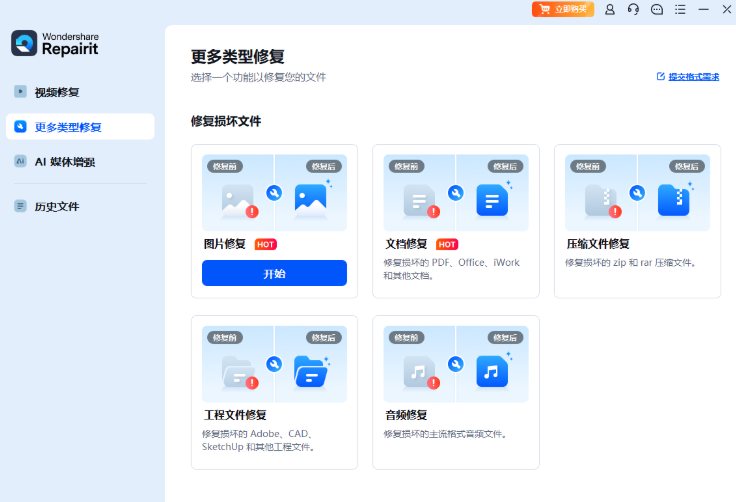
Task: Click the 图片修复 card thumbnail image
Action: pyautogui.click(x=274, y=192)
